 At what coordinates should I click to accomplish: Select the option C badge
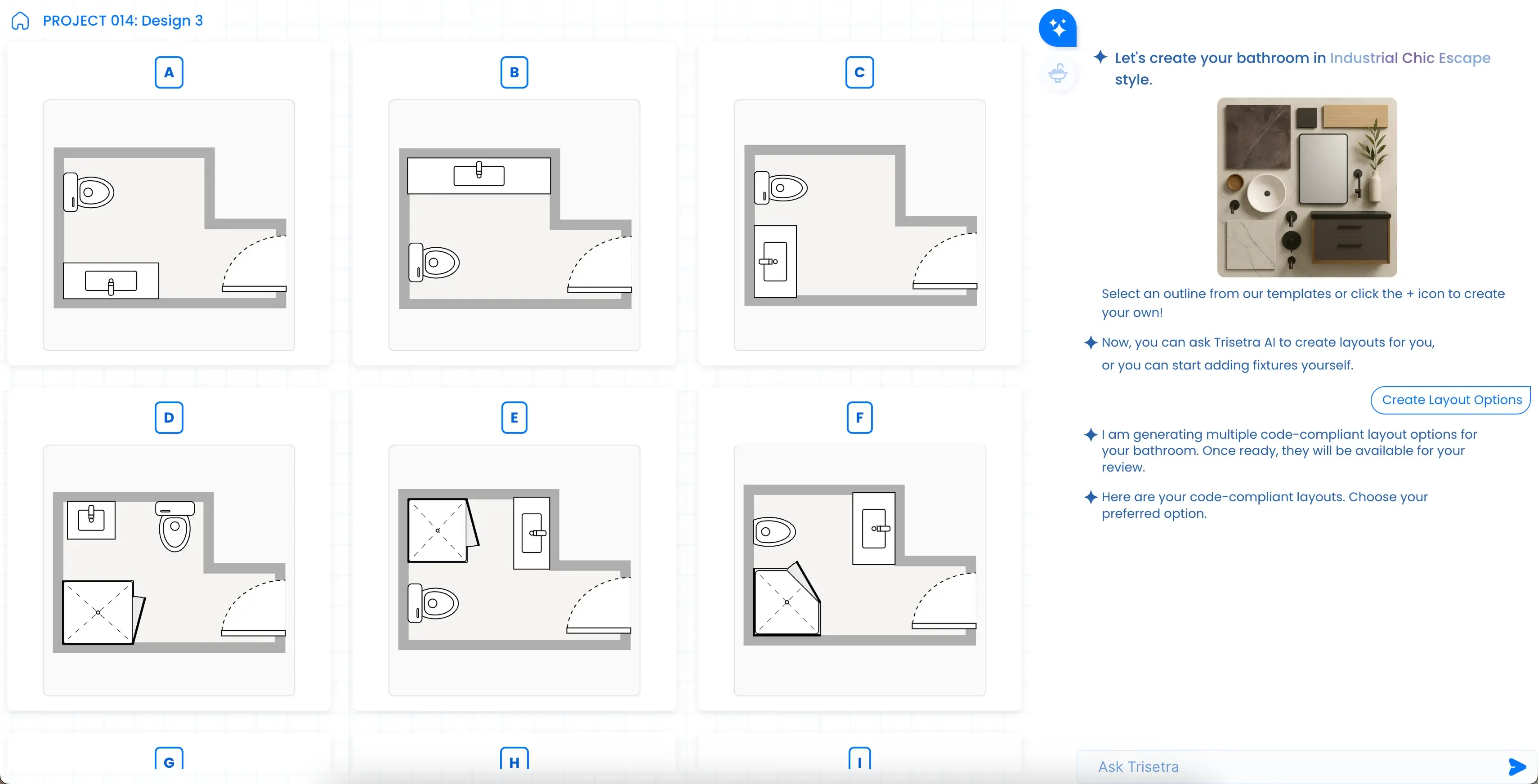(x=859, y=71)
